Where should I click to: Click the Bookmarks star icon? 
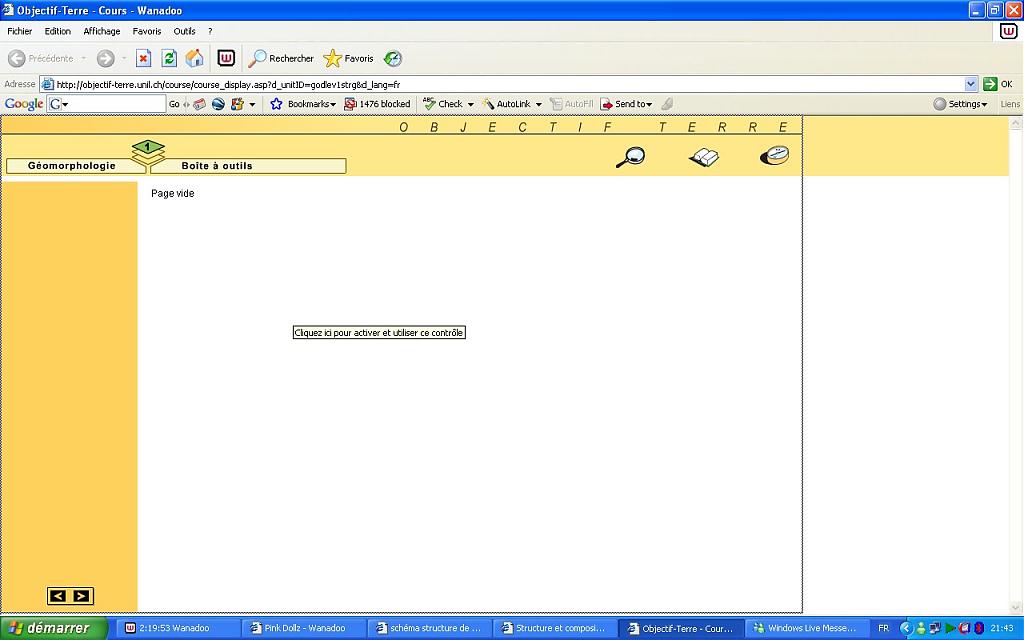point(276,104)
